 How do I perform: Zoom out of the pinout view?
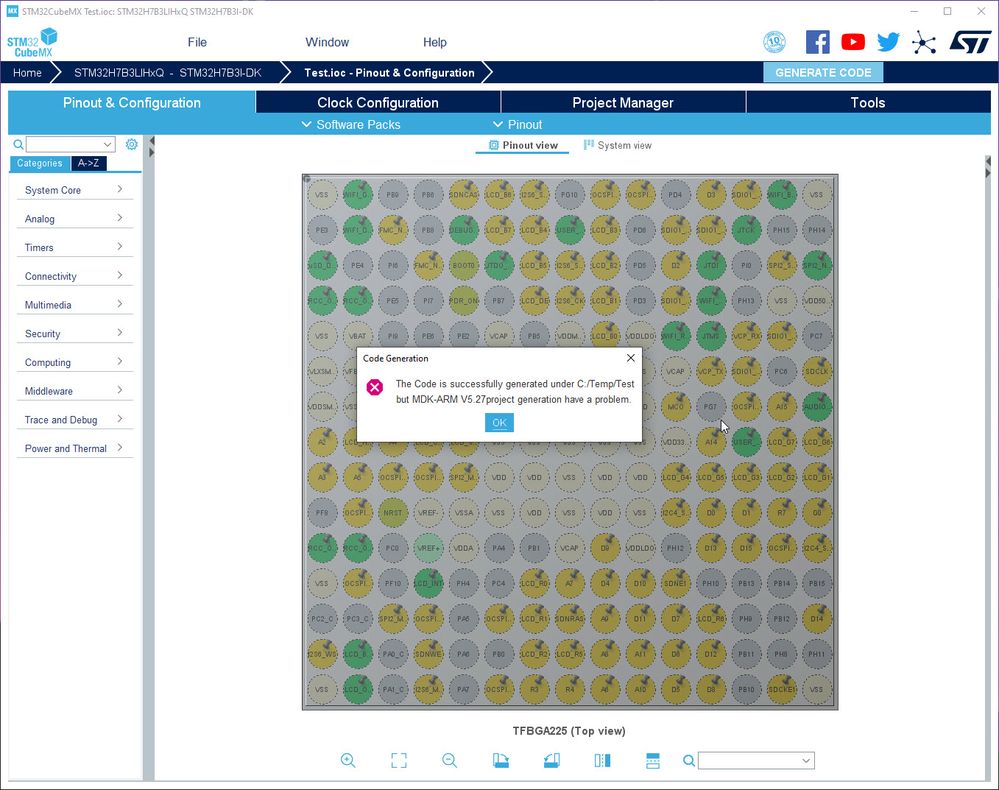pyautogui.click(x=450, y=760)
